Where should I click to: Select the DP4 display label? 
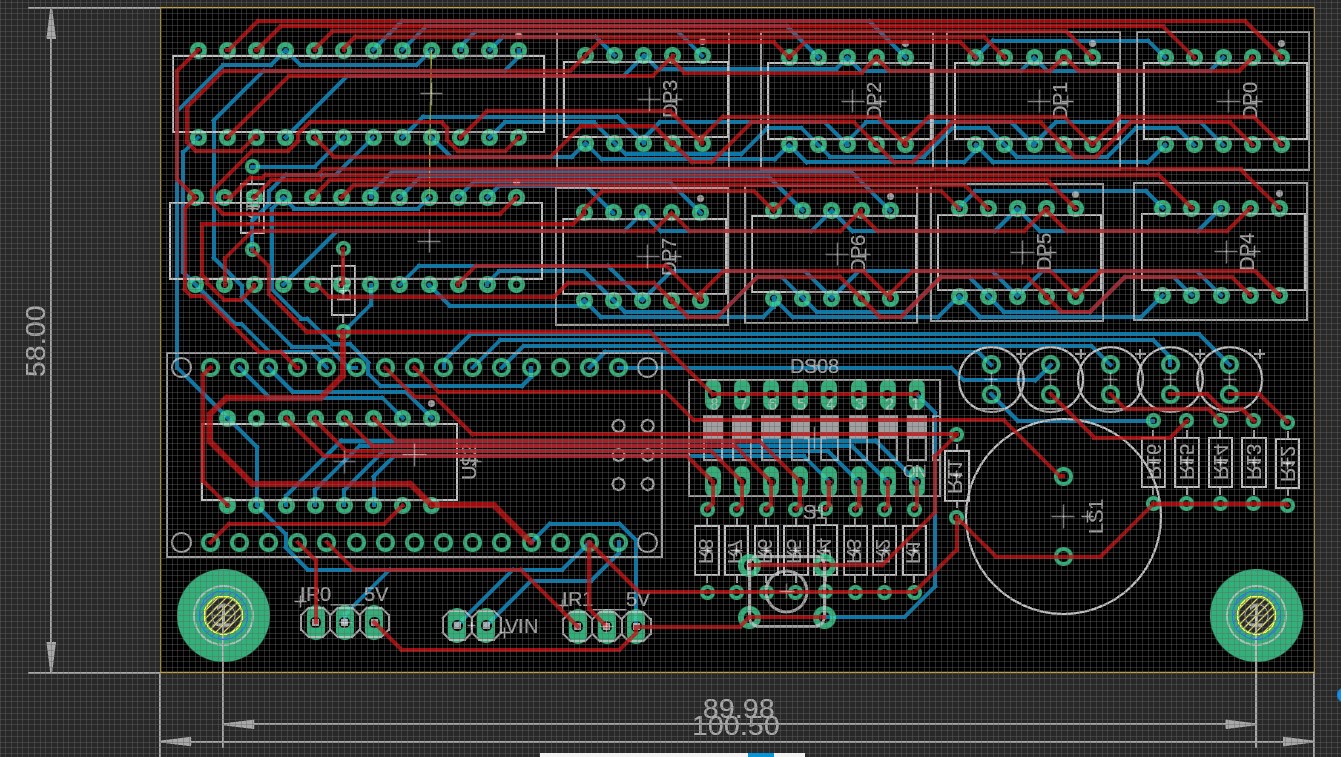pyautogui.click(x=1246, y=251)
